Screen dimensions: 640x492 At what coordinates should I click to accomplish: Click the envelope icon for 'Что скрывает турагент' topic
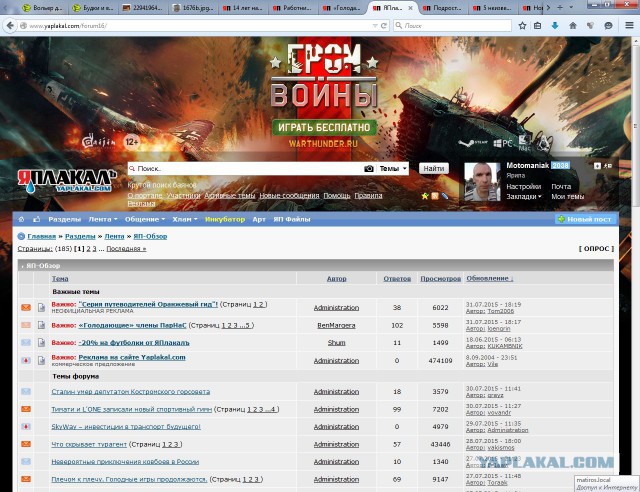[26, 444]
